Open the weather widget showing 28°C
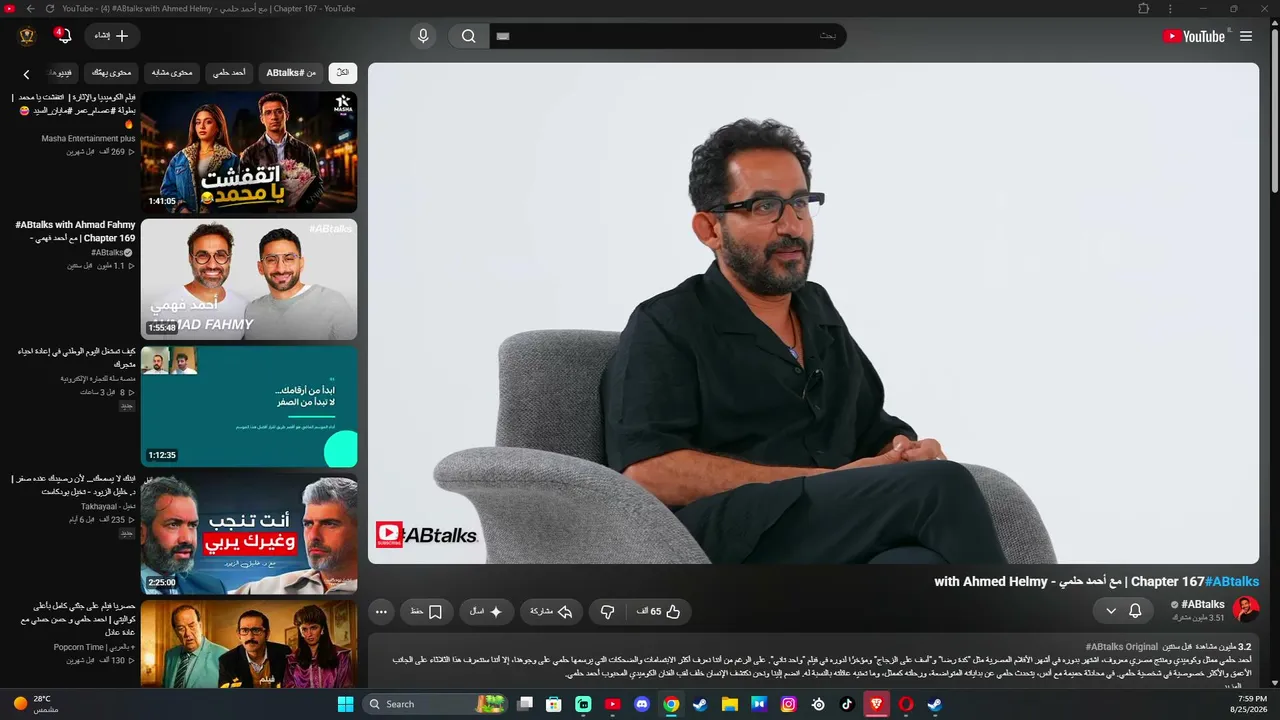Viewport: 1280px width, 720px height. click(x=36, y=704)
